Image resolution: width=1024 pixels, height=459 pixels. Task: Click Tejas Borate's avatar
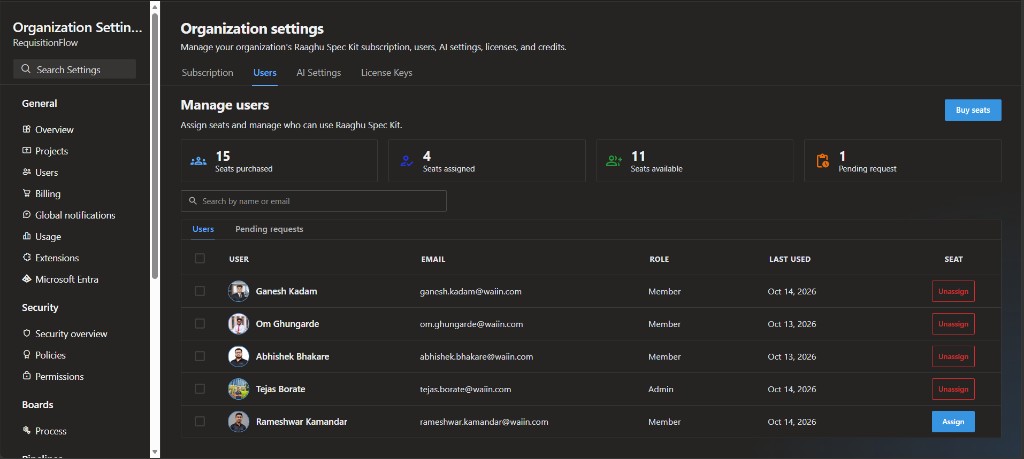[x=238, y=389]
